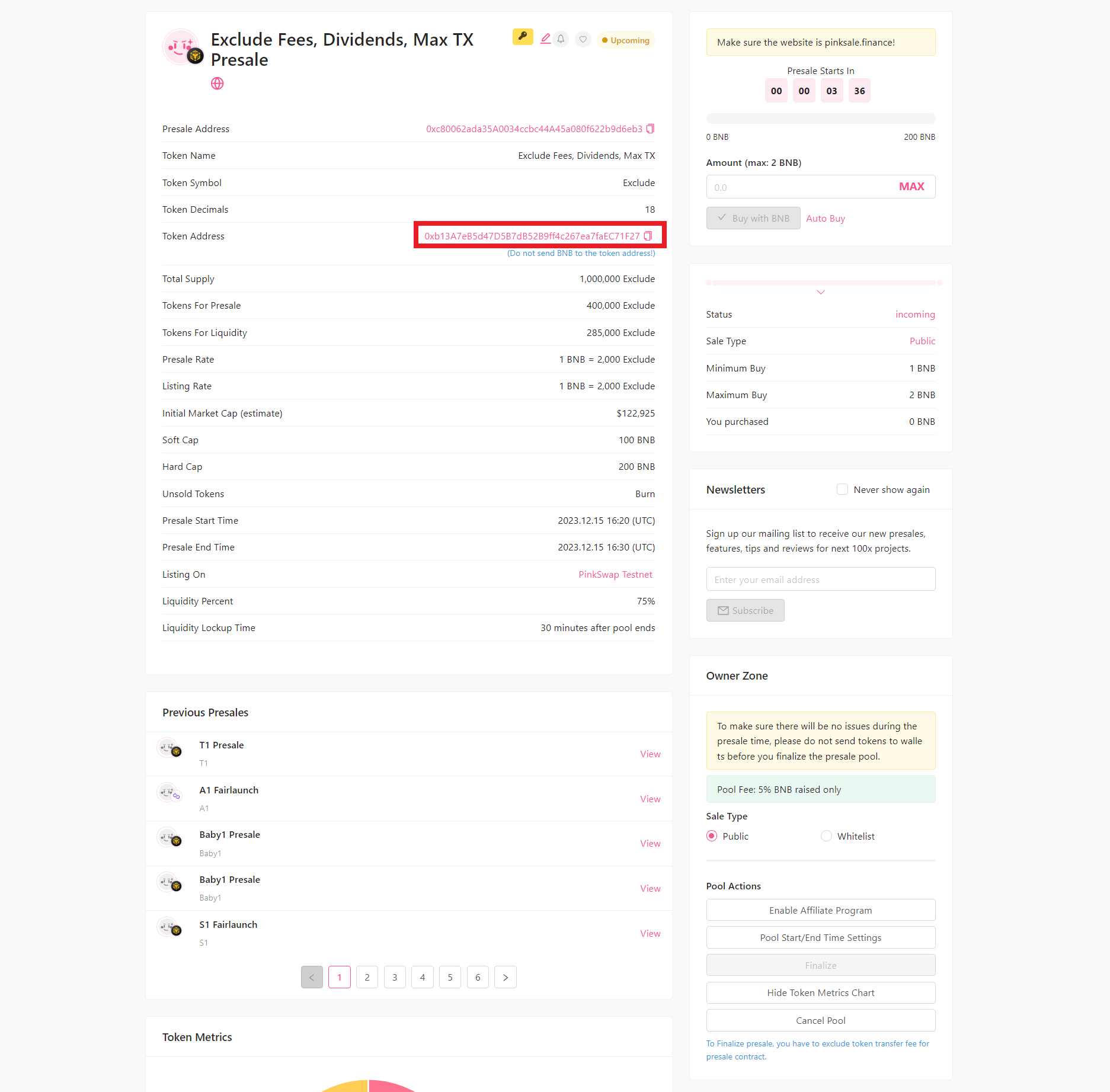Viewport: 1110px width, 1092px height.
Task: Click the yellow key icon near the title
Action: (x=523, y=37)
